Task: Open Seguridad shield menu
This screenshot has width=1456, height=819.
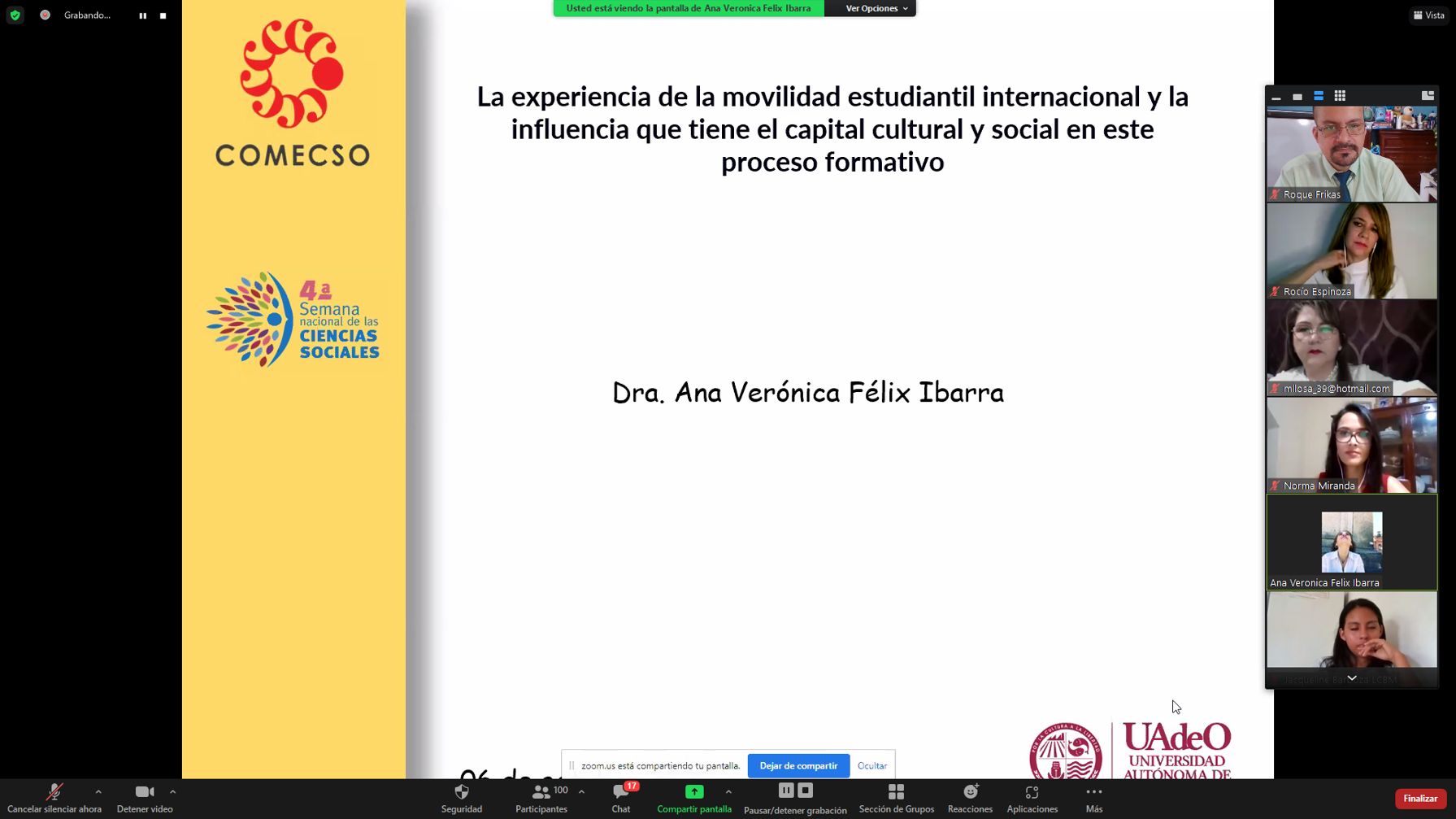Action: 462,799
